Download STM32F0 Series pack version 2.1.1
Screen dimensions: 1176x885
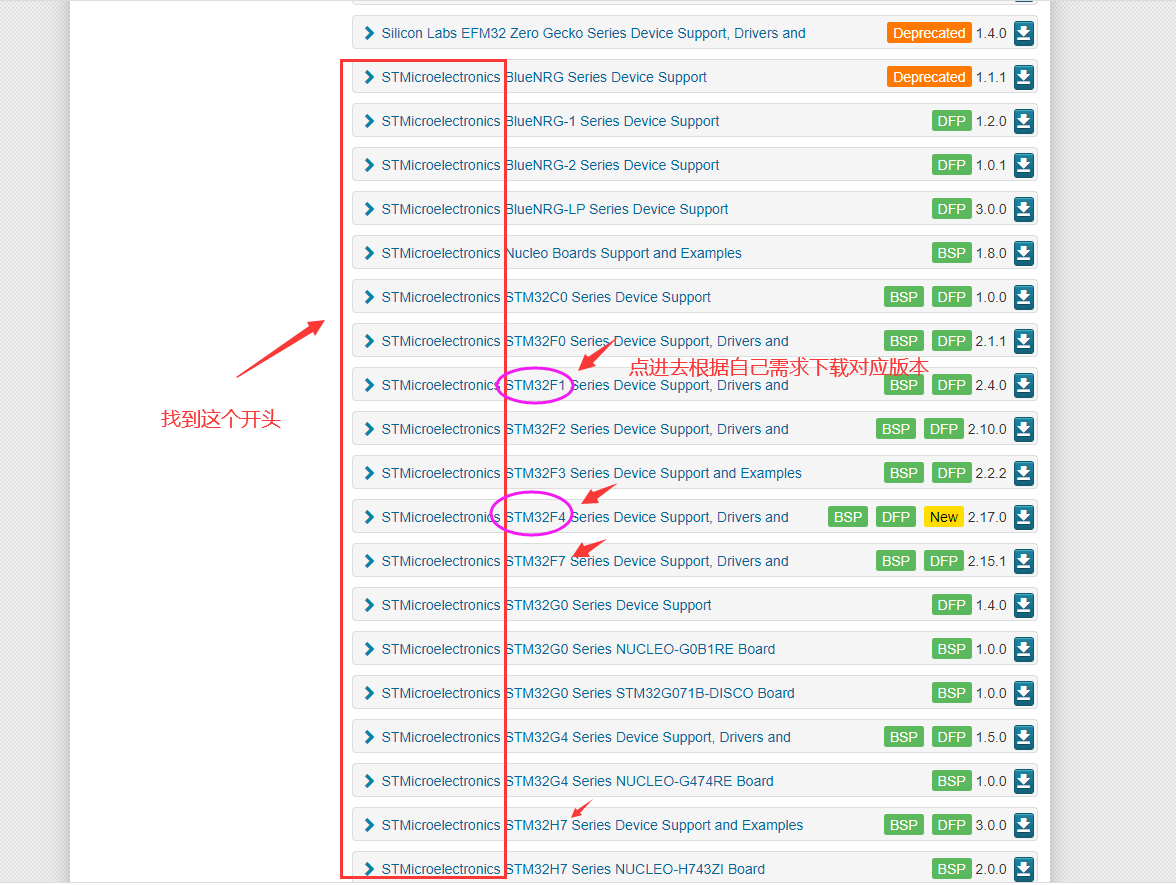(x=1024, y=341)
